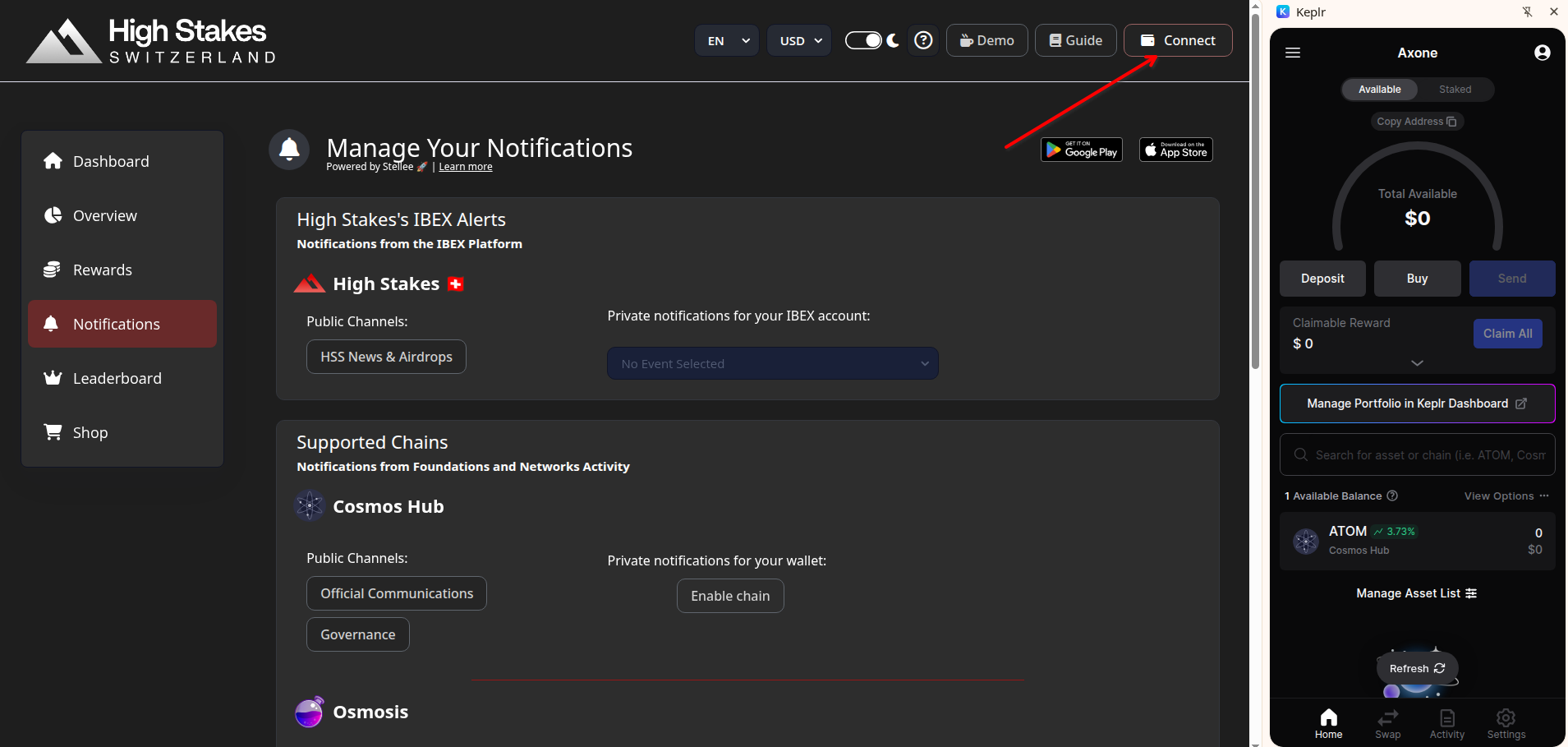This screenshot has height=747, width=1568.
Task: Open Official Communications channel
Action: pyautogui.click(x=397, y=593)
